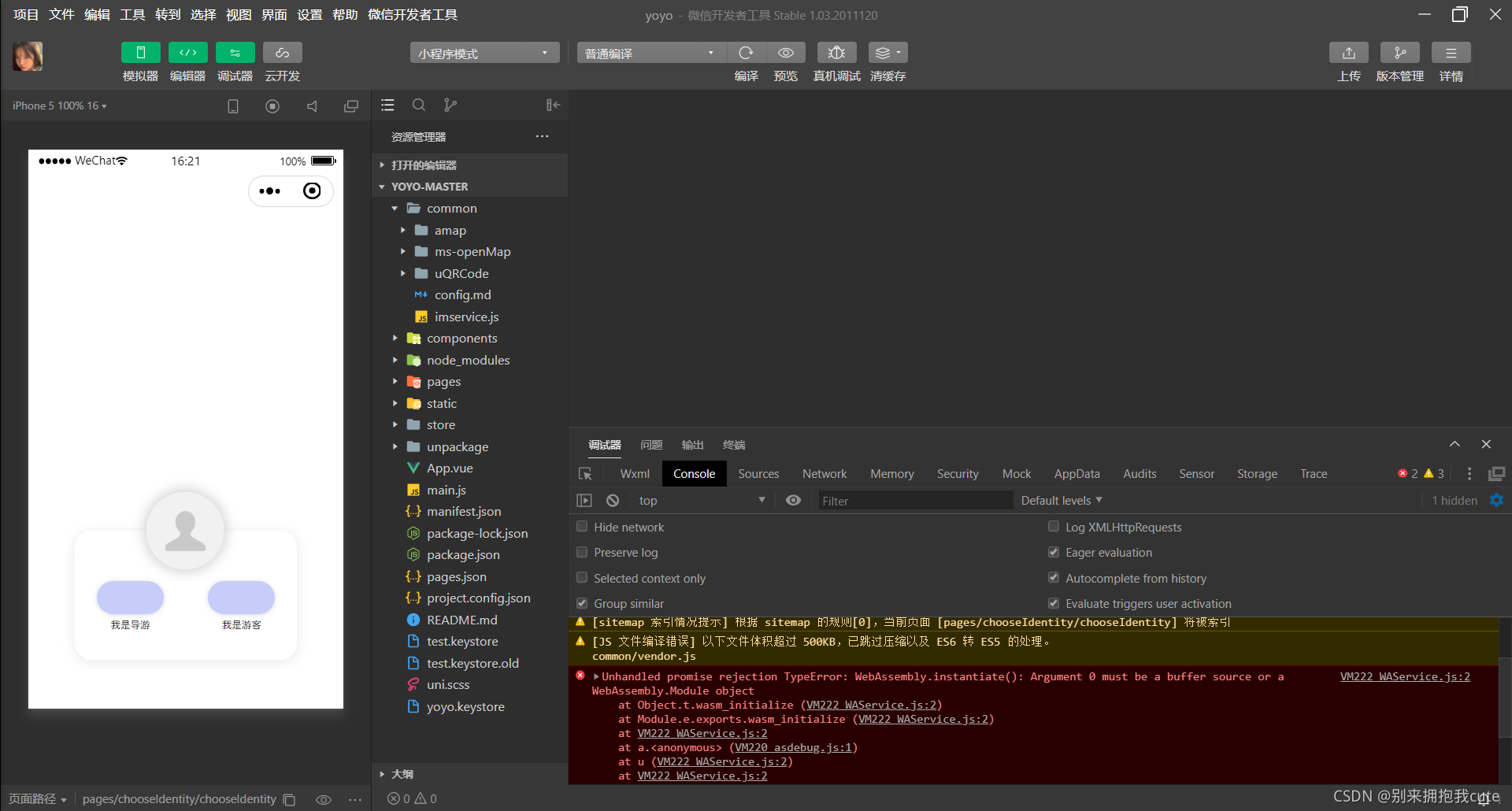Screen dimensions: 1512x811
Task: Open the Default levels dropdown
Action: 1062,501
